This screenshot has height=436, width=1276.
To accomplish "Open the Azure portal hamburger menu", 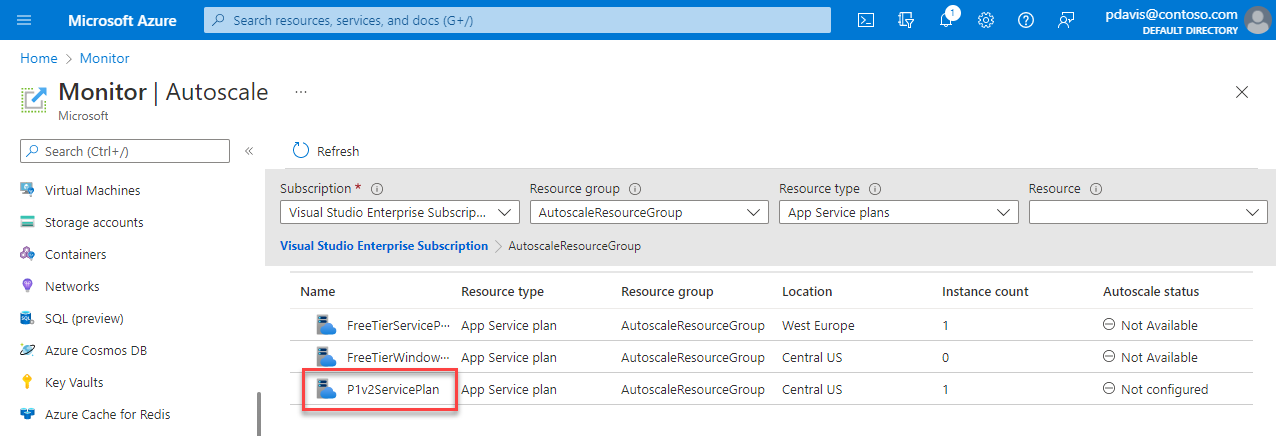I will click(24, 20).
